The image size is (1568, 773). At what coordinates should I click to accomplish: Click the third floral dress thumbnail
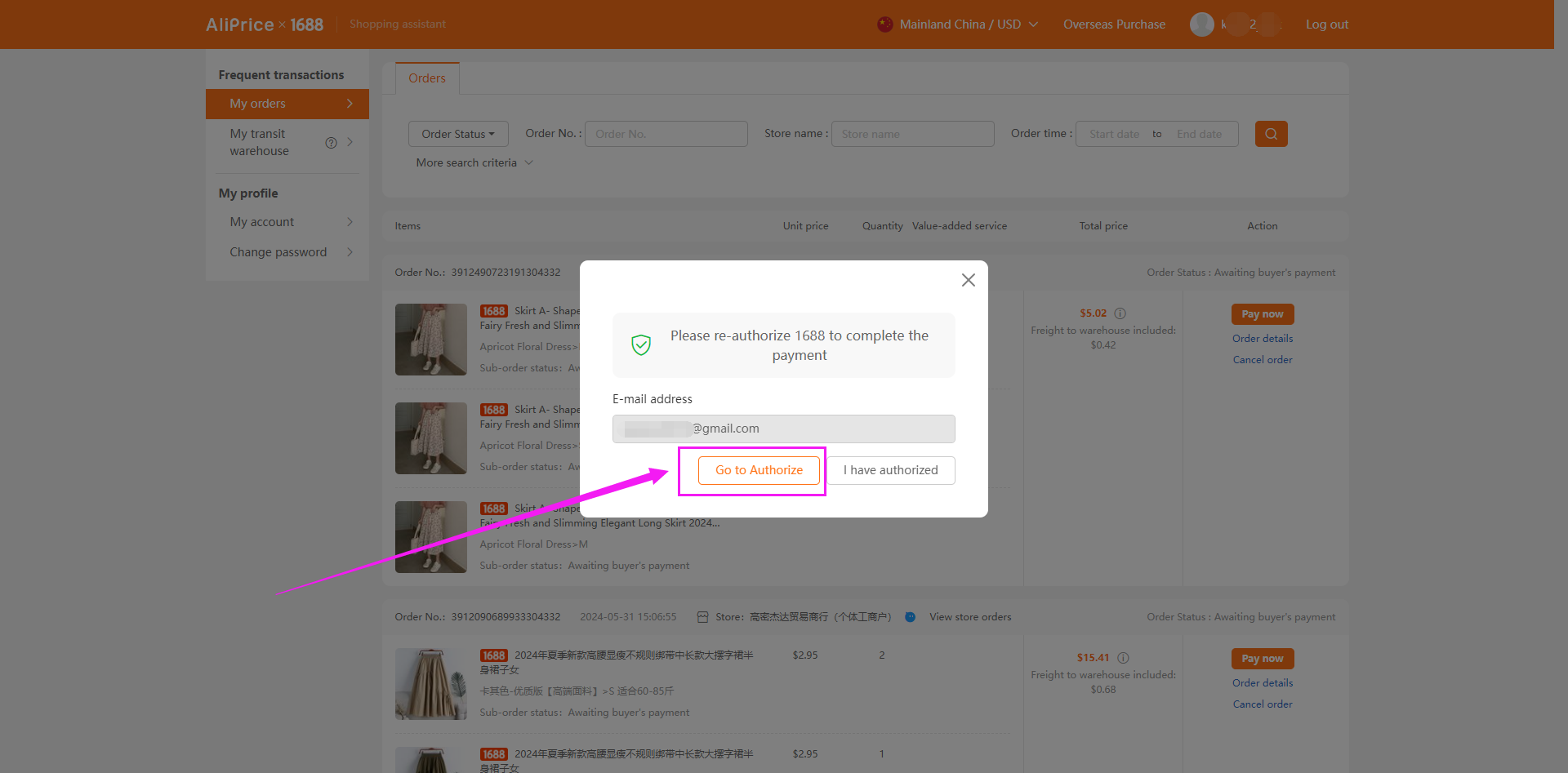[x=431, y=537]
